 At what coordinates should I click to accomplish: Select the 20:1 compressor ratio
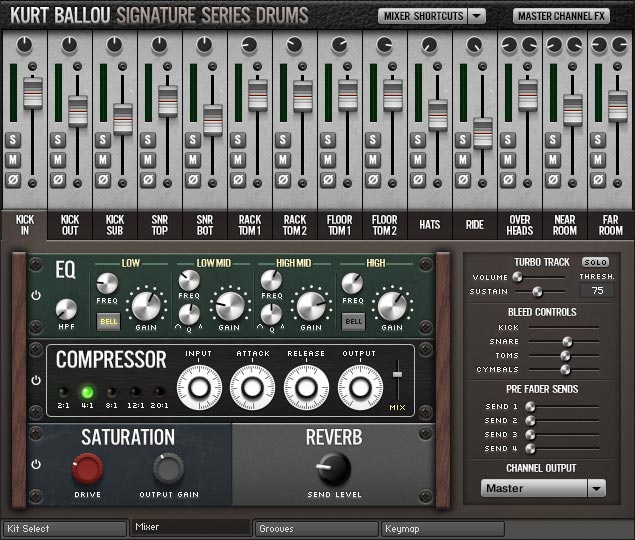[x=159, y=392]
